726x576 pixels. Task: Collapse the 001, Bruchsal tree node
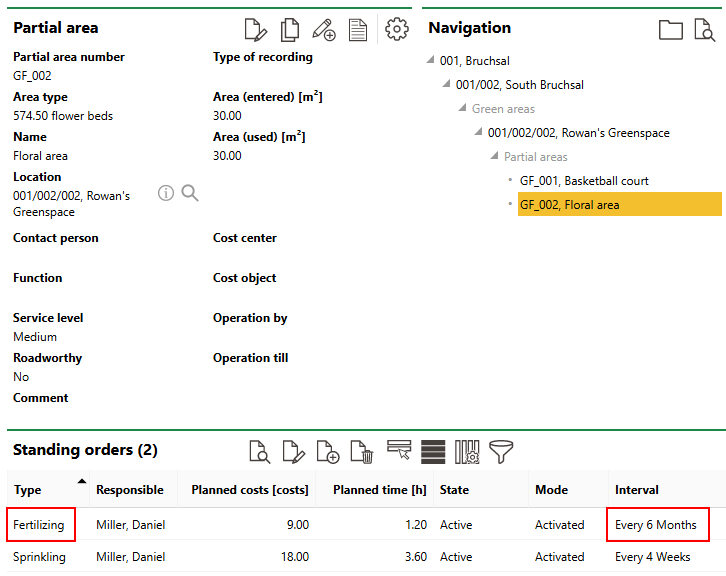(x=430, y=61)
